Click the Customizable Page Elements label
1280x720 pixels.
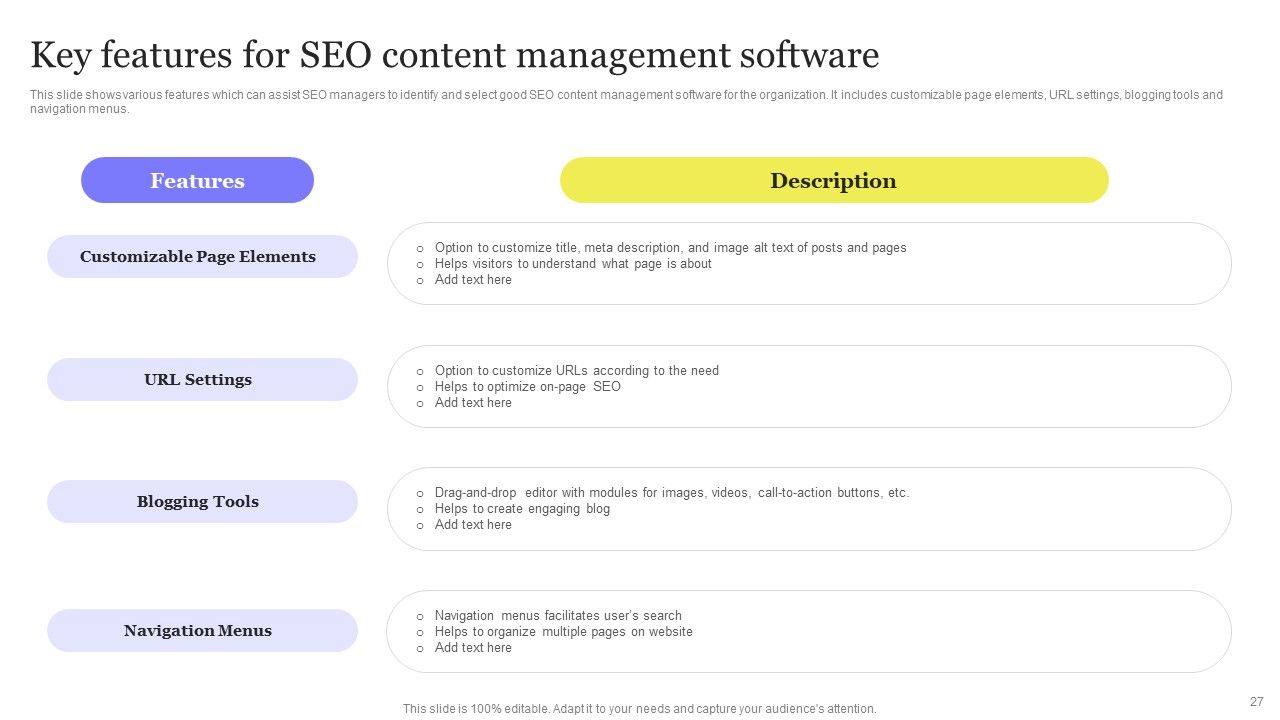click(202, 257)
